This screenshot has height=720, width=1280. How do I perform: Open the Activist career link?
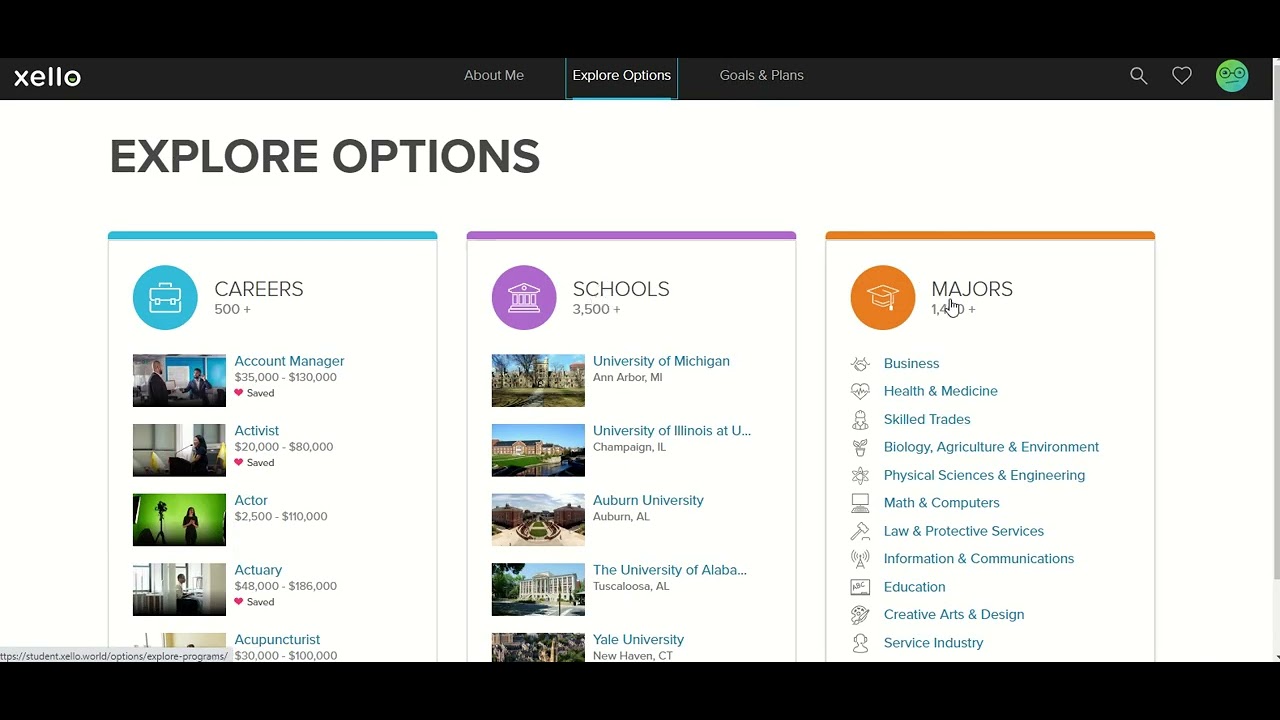[x=257, y=431]
